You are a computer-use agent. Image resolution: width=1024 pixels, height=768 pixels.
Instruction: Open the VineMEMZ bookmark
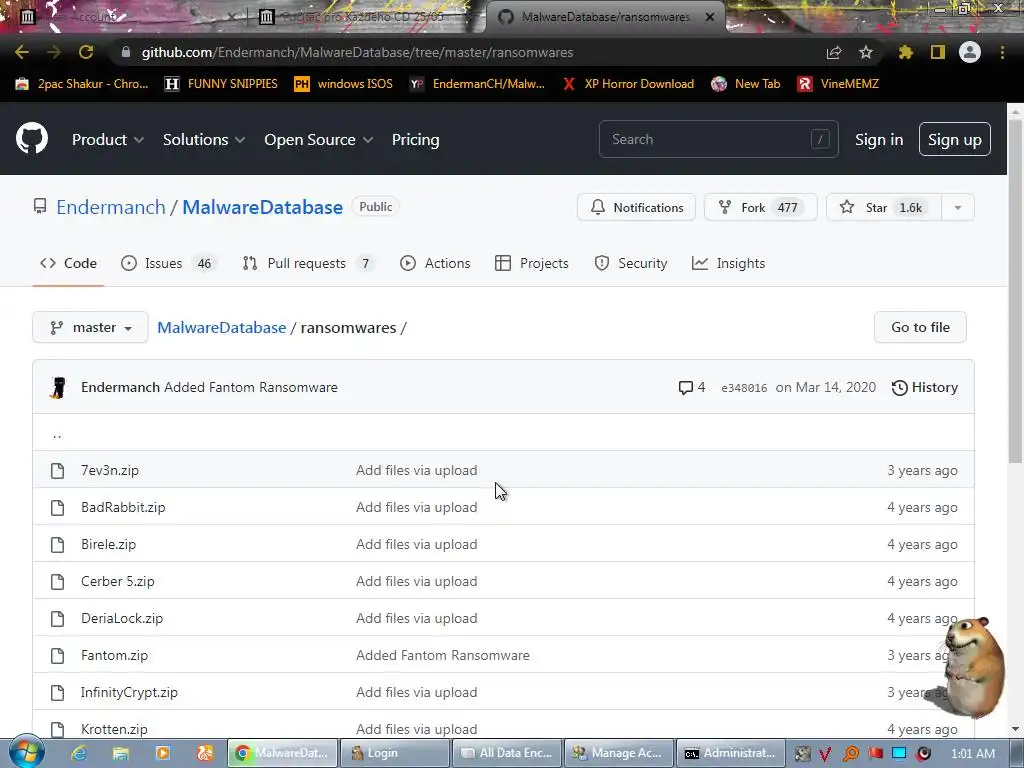click(838, 84)
